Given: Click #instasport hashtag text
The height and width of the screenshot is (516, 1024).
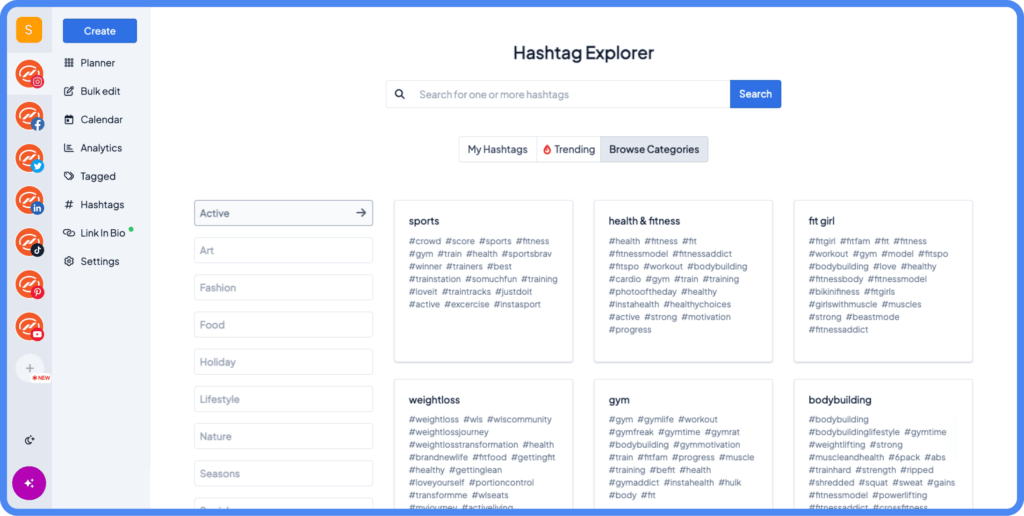Looking at the screenshot, I should [517, 304].
